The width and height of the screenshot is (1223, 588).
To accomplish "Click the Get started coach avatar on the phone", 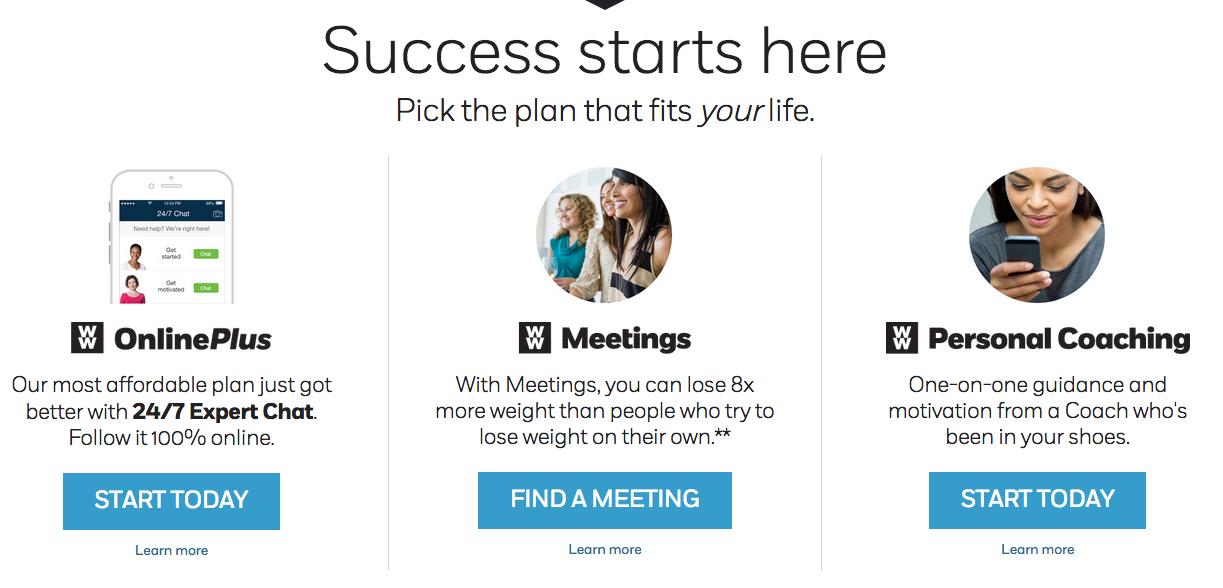I will click(x=133, y=256).
